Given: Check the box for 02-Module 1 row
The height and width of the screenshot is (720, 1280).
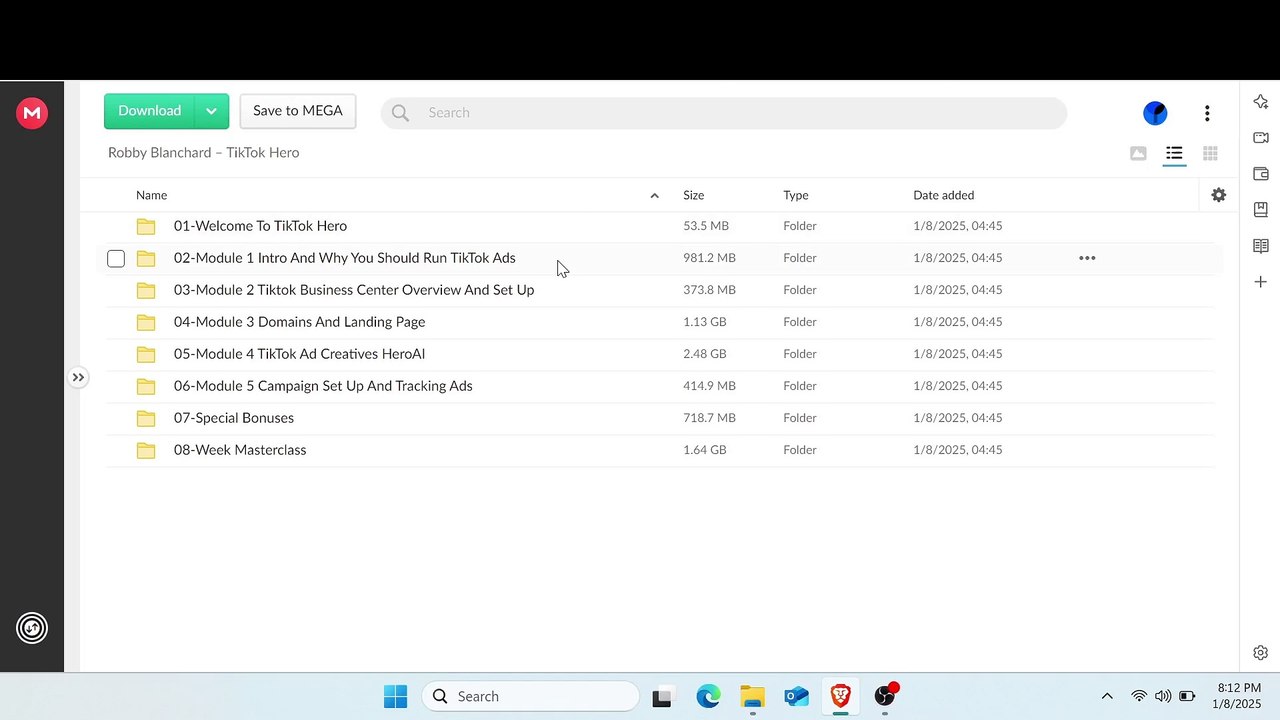Looking at the screenshot, I should tap(116, 259).
